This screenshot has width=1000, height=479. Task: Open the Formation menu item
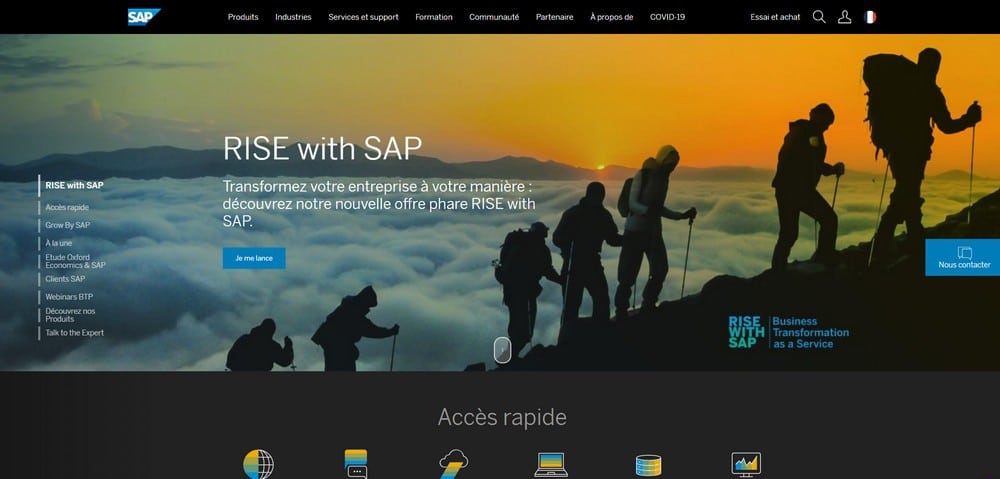(433, 17)
